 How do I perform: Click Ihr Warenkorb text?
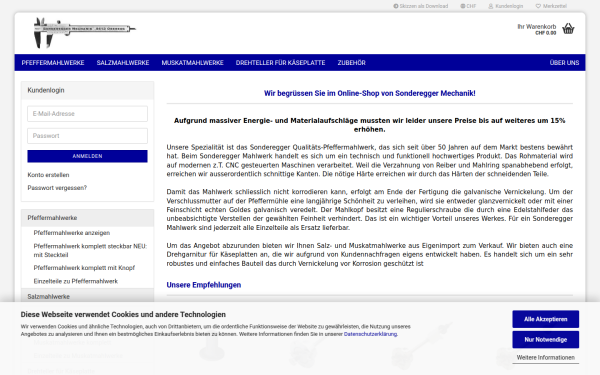coord(536,26)
